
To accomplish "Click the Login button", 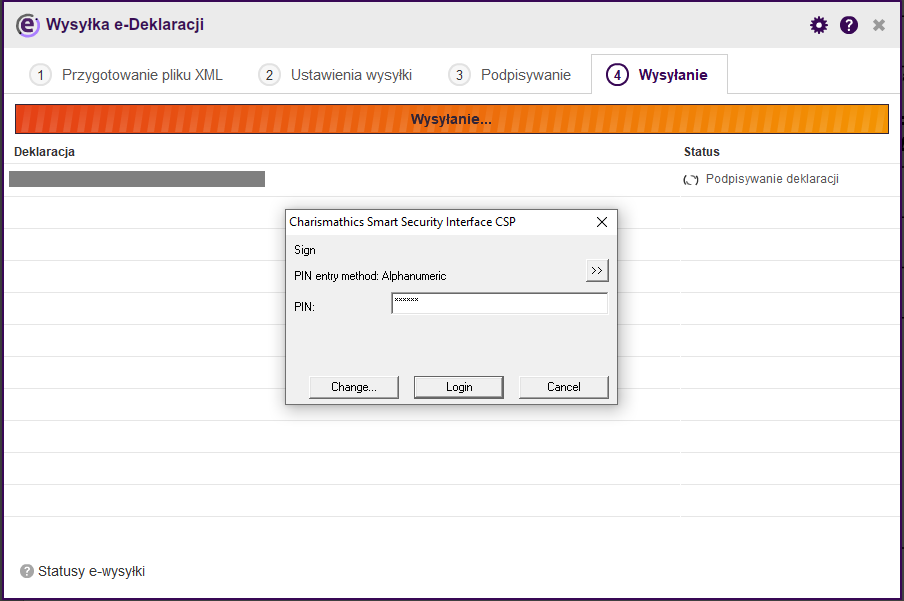I will [x=459, y=387].
